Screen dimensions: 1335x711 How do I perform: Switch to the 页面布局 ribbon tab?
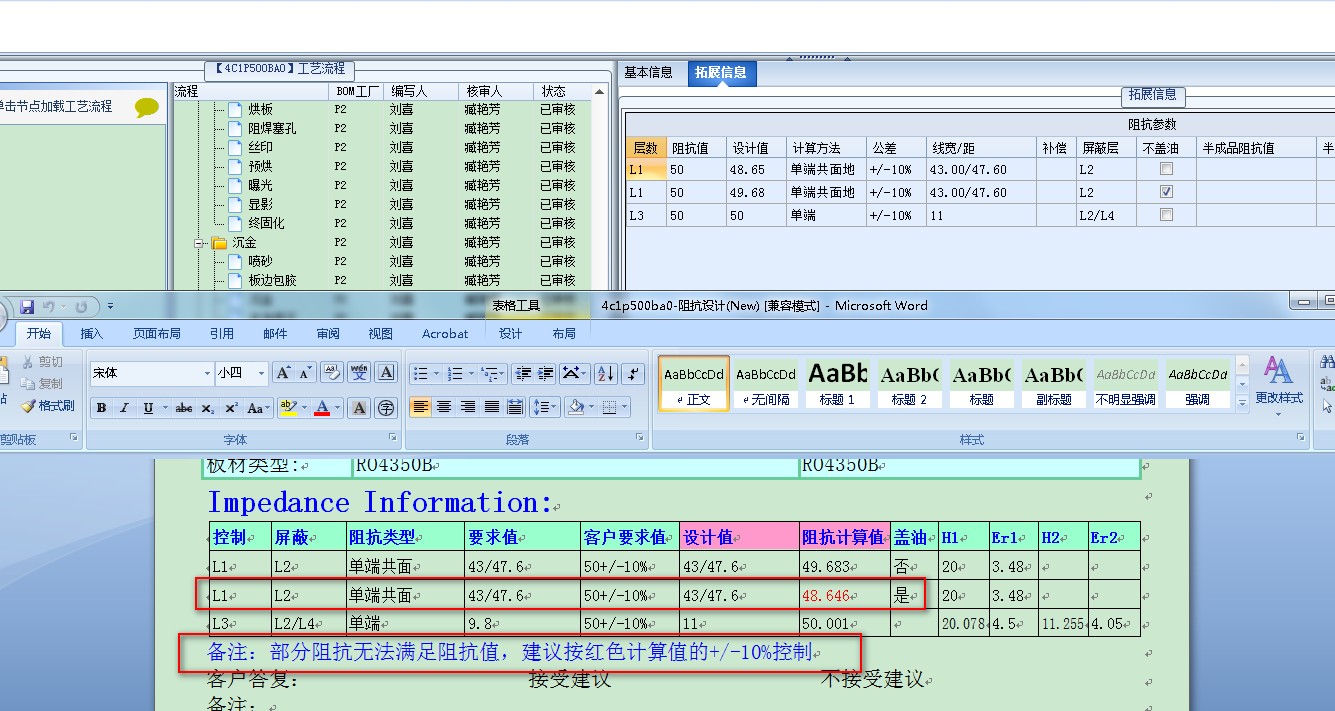(157, 334)
